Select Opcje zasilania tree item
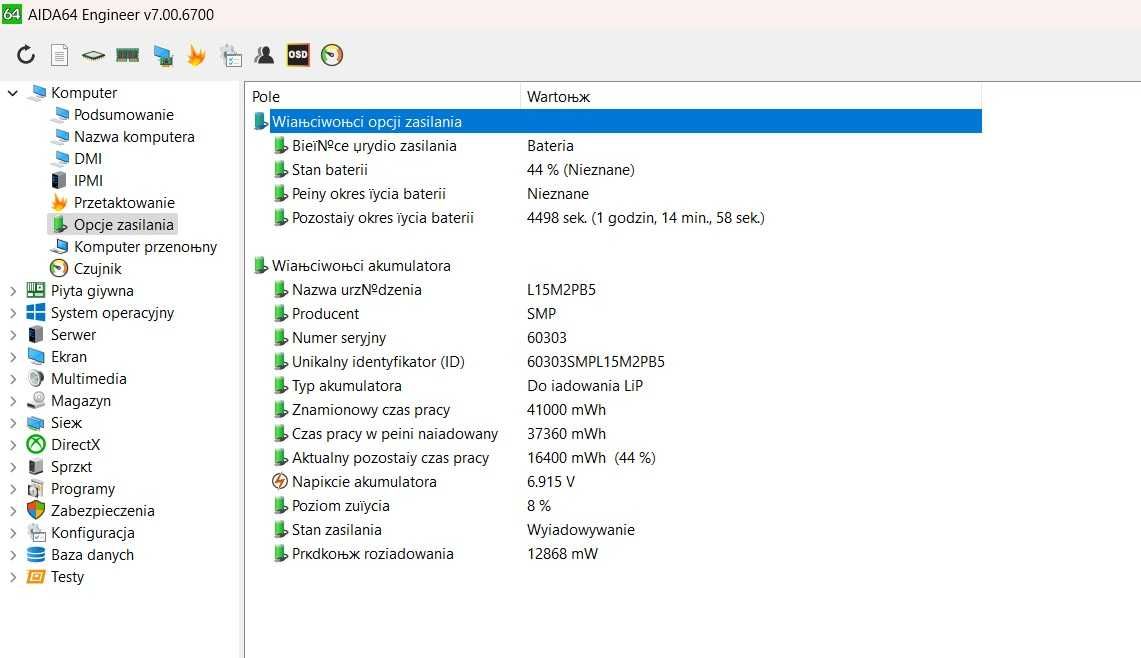Image resolution: width=1141 pixels, height=658 pixels. coord(124,224)
